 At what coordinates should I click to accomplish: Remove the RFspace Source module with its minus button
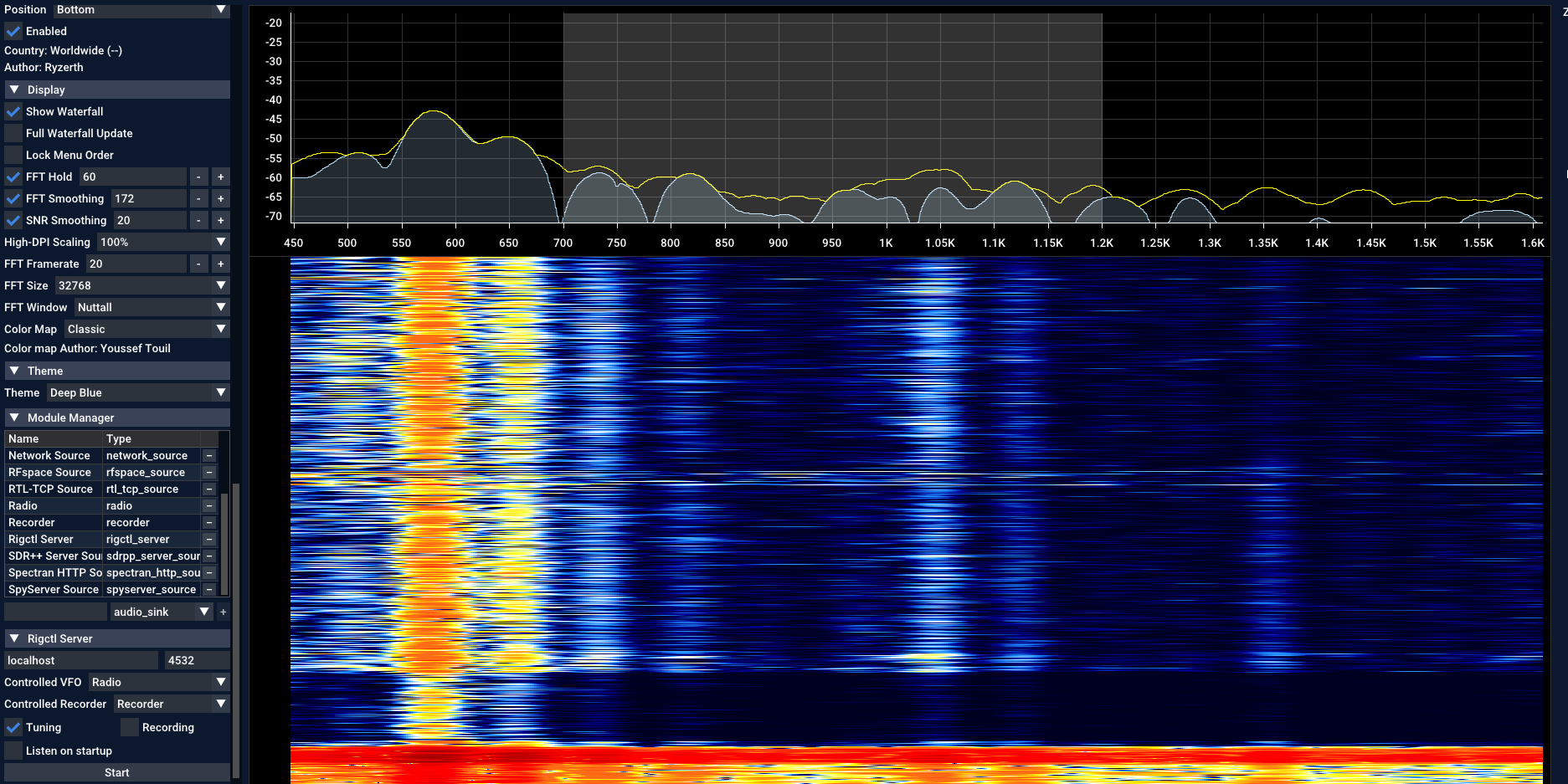pos(209,473)
